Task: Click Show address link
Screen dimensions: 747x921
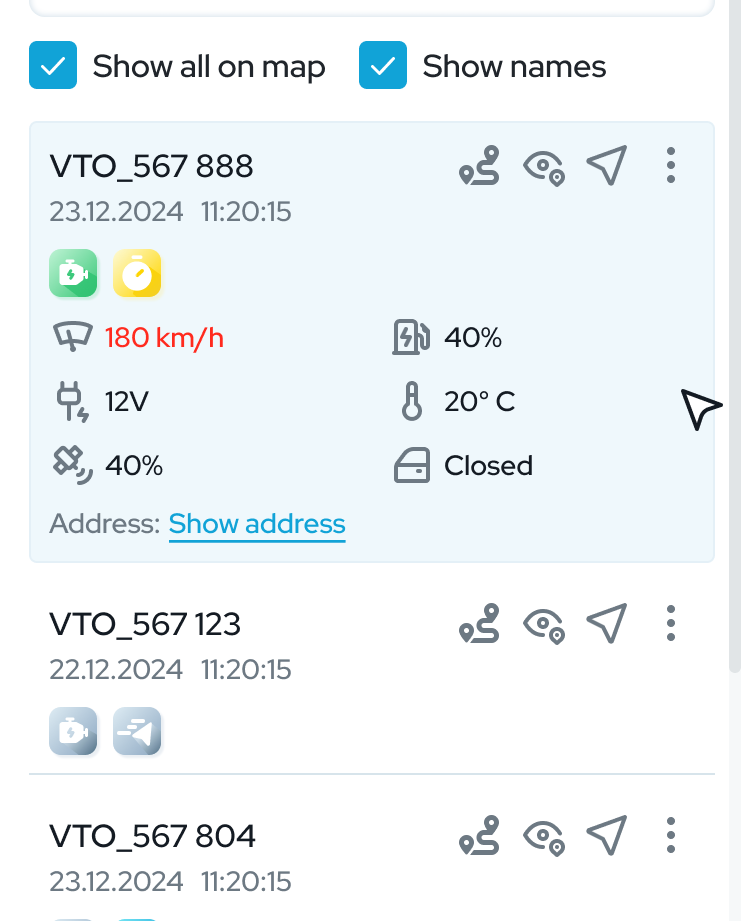Action: [257, 524]
